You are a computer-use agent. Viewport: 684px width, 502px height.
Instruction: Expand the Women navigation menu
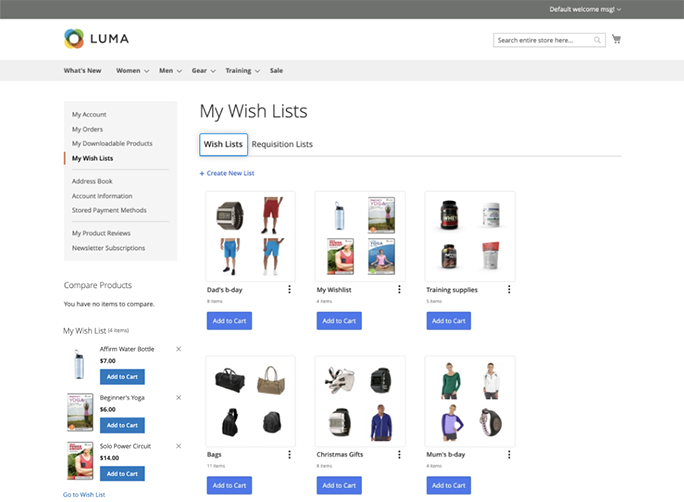coord(132,71)
